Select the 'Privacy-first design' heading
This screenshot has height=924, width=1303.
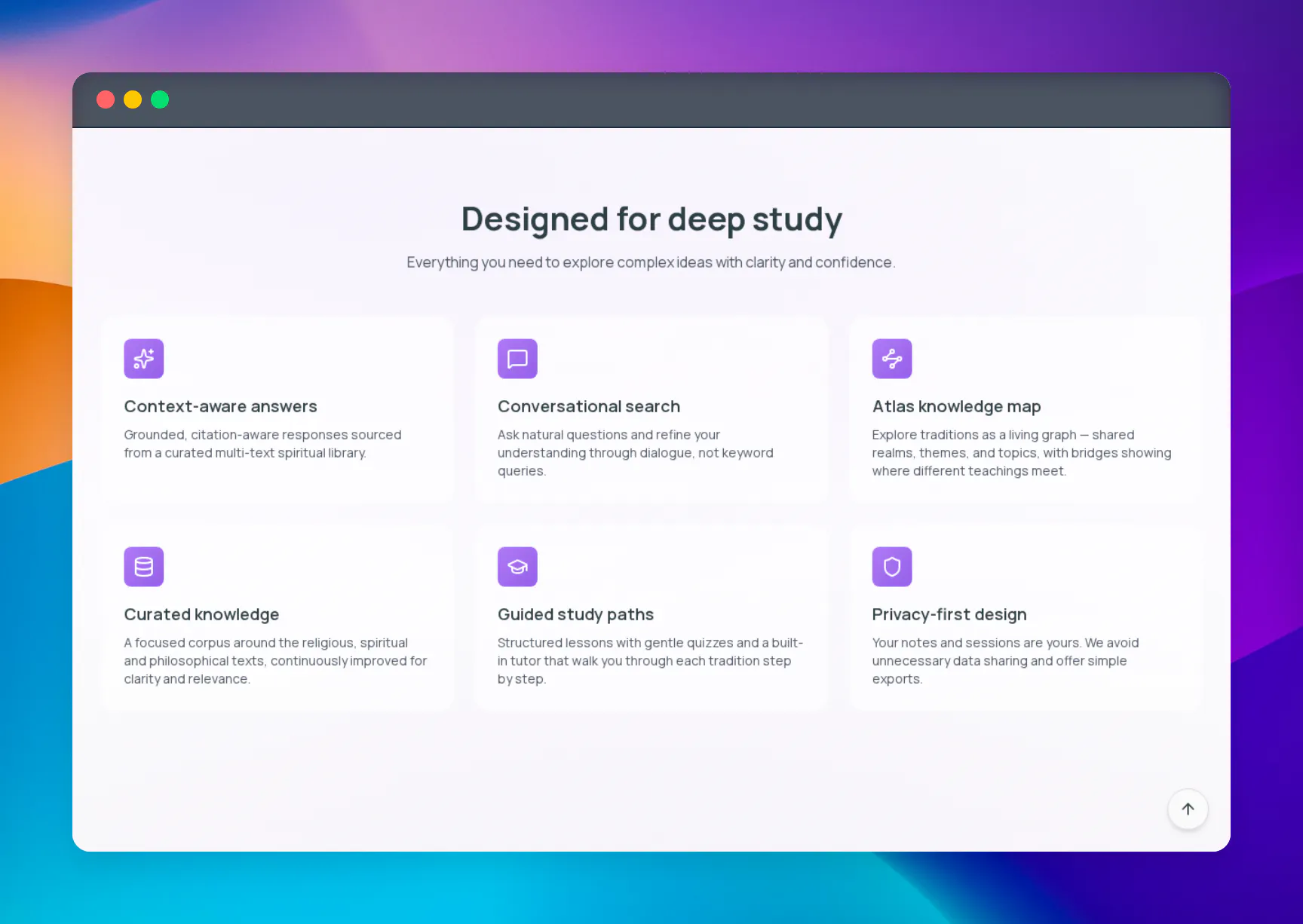pyautogui.click(x=949, y=614)
